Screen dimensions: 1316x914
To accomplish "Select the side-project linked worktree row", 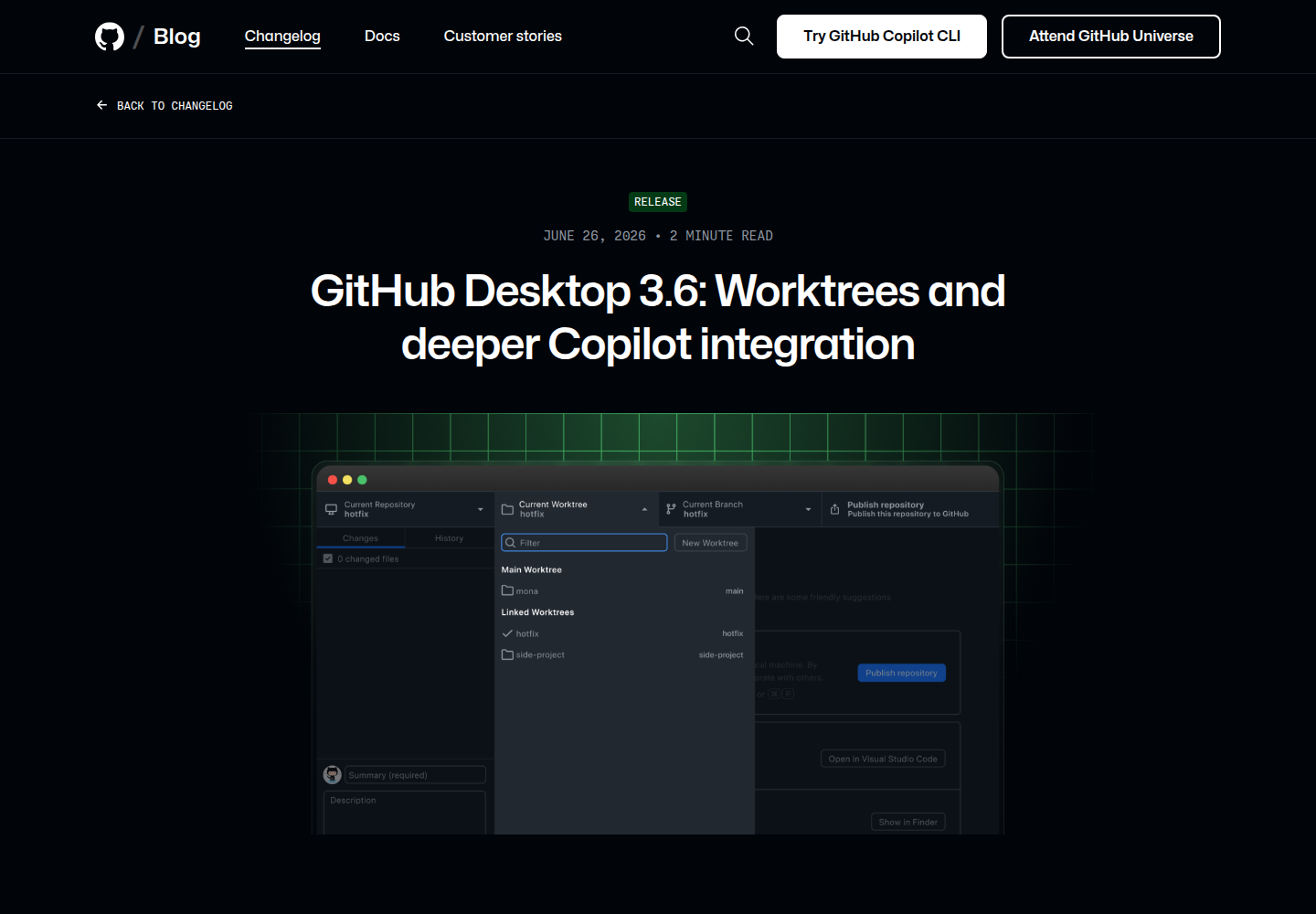I will coord(623,655).
